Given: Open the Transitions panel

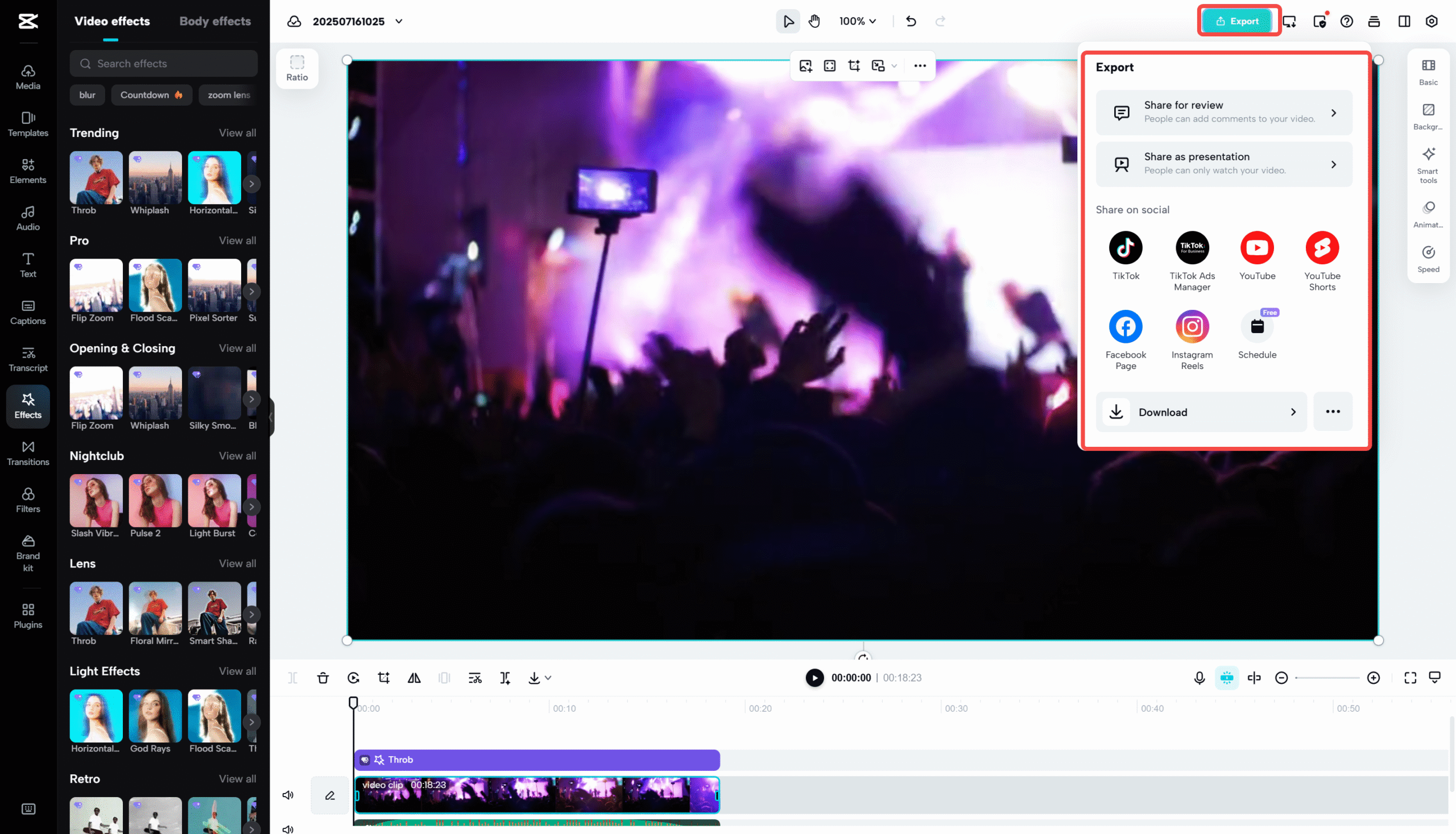Looking at the screenshot, I should (28, 453).
